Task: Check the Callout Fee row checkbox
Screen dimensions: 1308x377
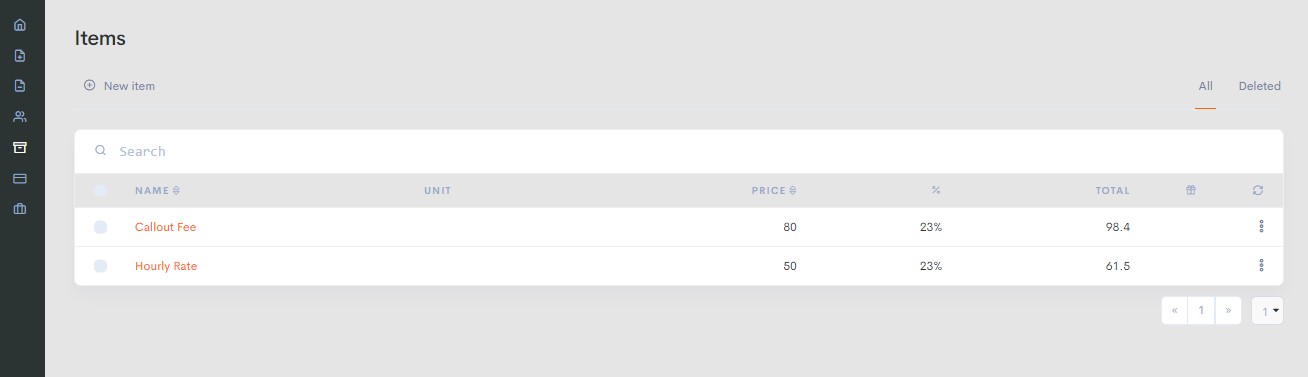Action: point(100,227)
